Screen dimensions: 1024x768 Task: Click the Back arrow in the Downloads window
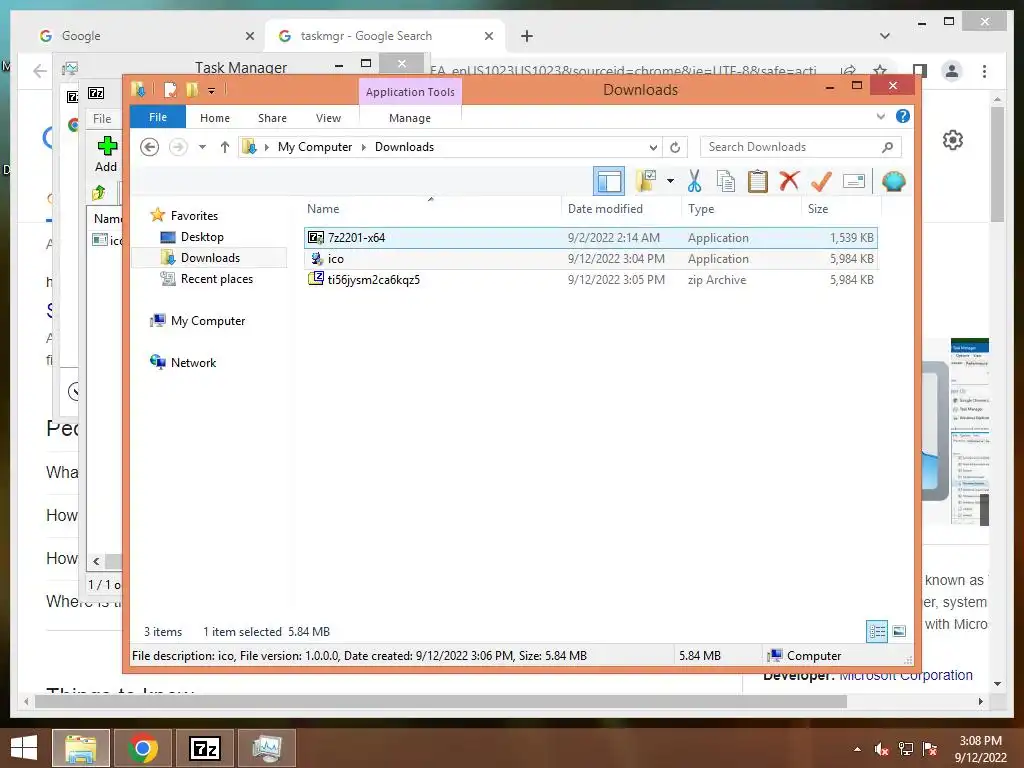pyautogui.click(x=150, y=147)
